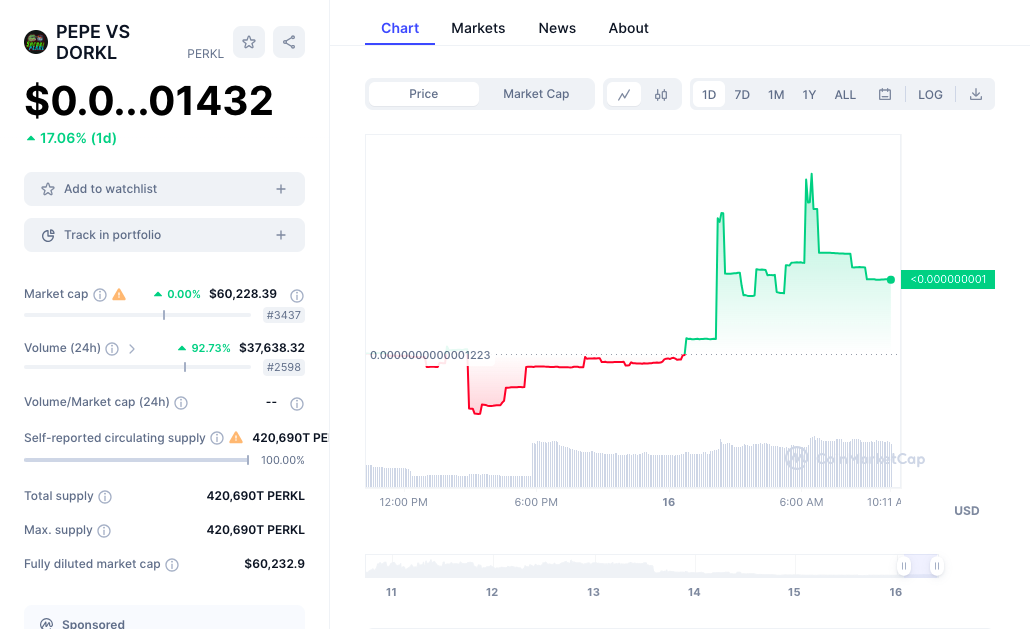Screen dimensions: 1030x629
Task: Click the USD currency label under chart
Action: point(966,511)
